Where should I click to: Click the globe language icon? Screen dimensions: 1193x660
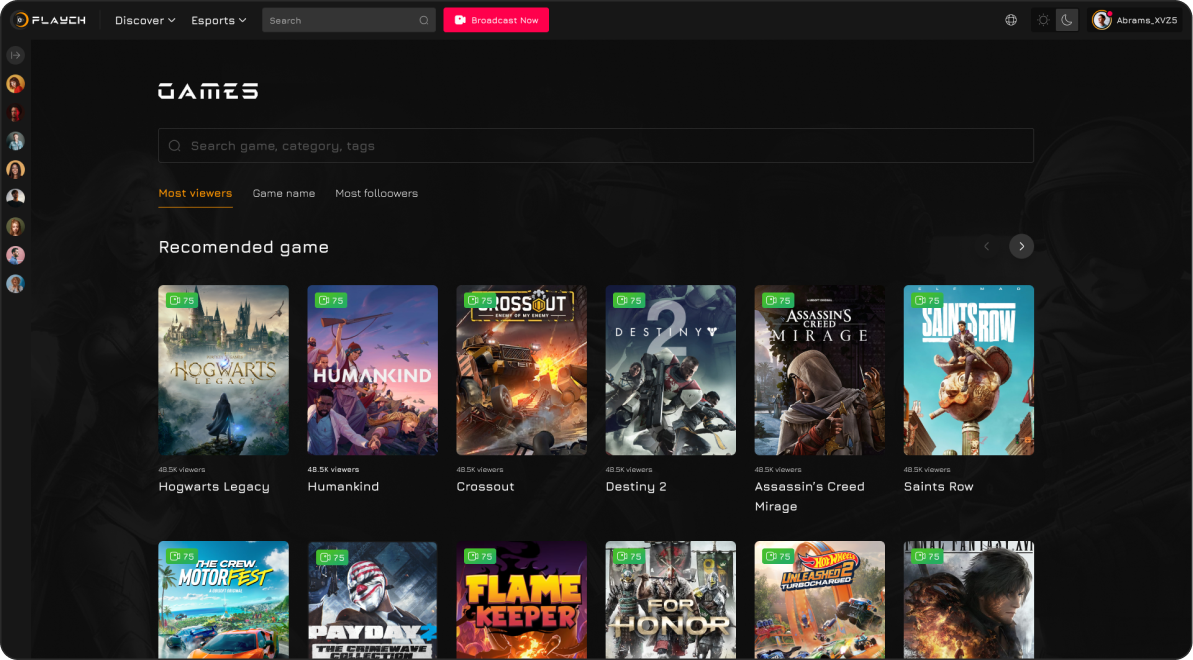tap(1011, 20)
